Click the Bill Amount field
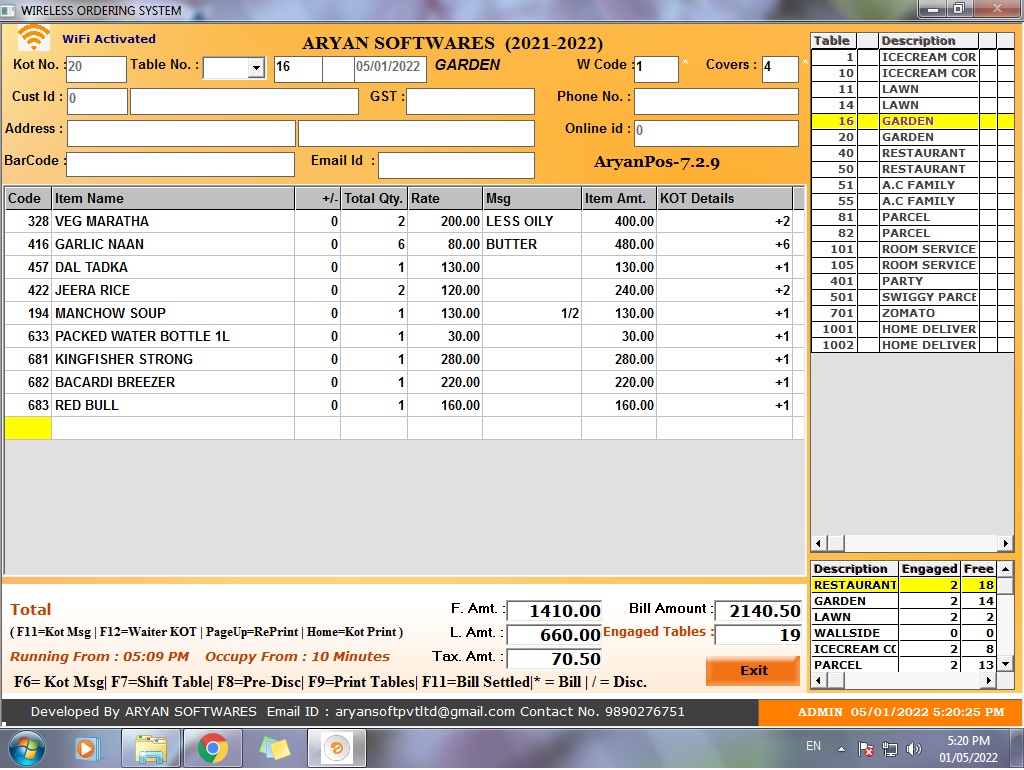 click(758, 611)
